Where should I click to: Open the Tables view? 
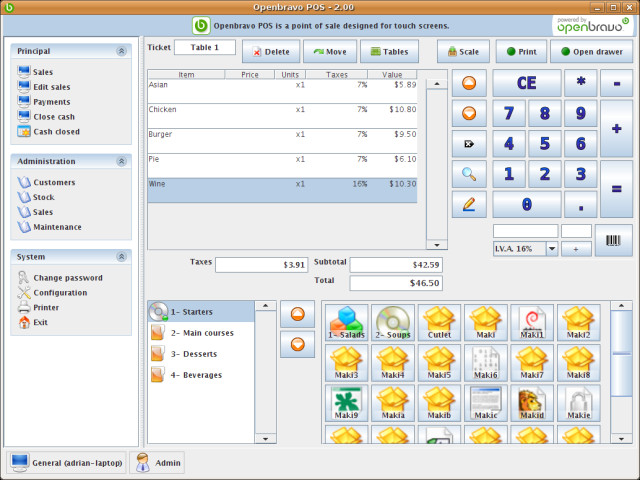click(x=389, y=51)
